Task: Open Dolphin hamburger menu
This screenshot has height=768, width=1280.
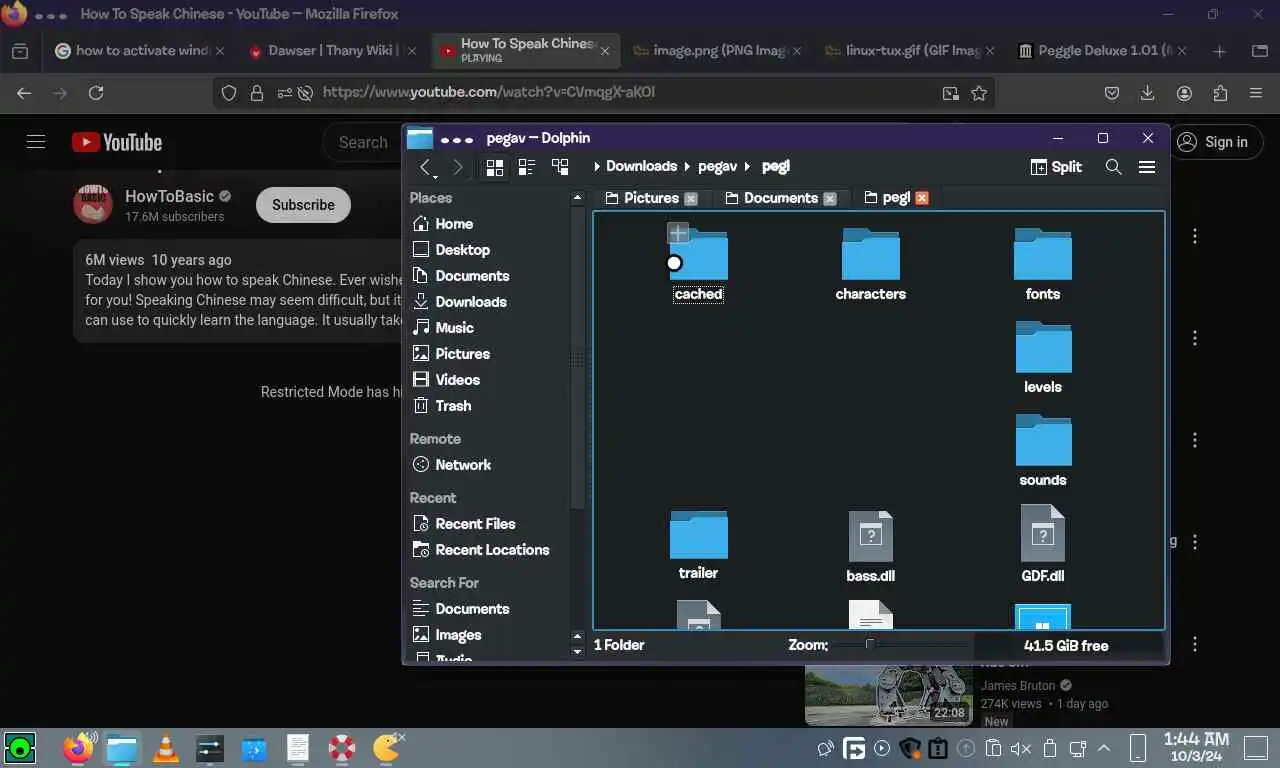Action: click(1147, 167)
